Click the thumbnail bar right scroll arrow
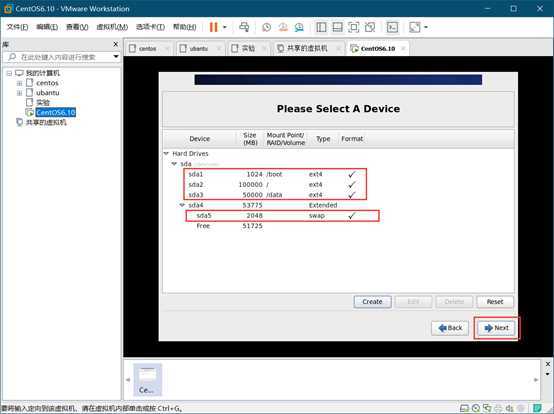 pos(536,380)
